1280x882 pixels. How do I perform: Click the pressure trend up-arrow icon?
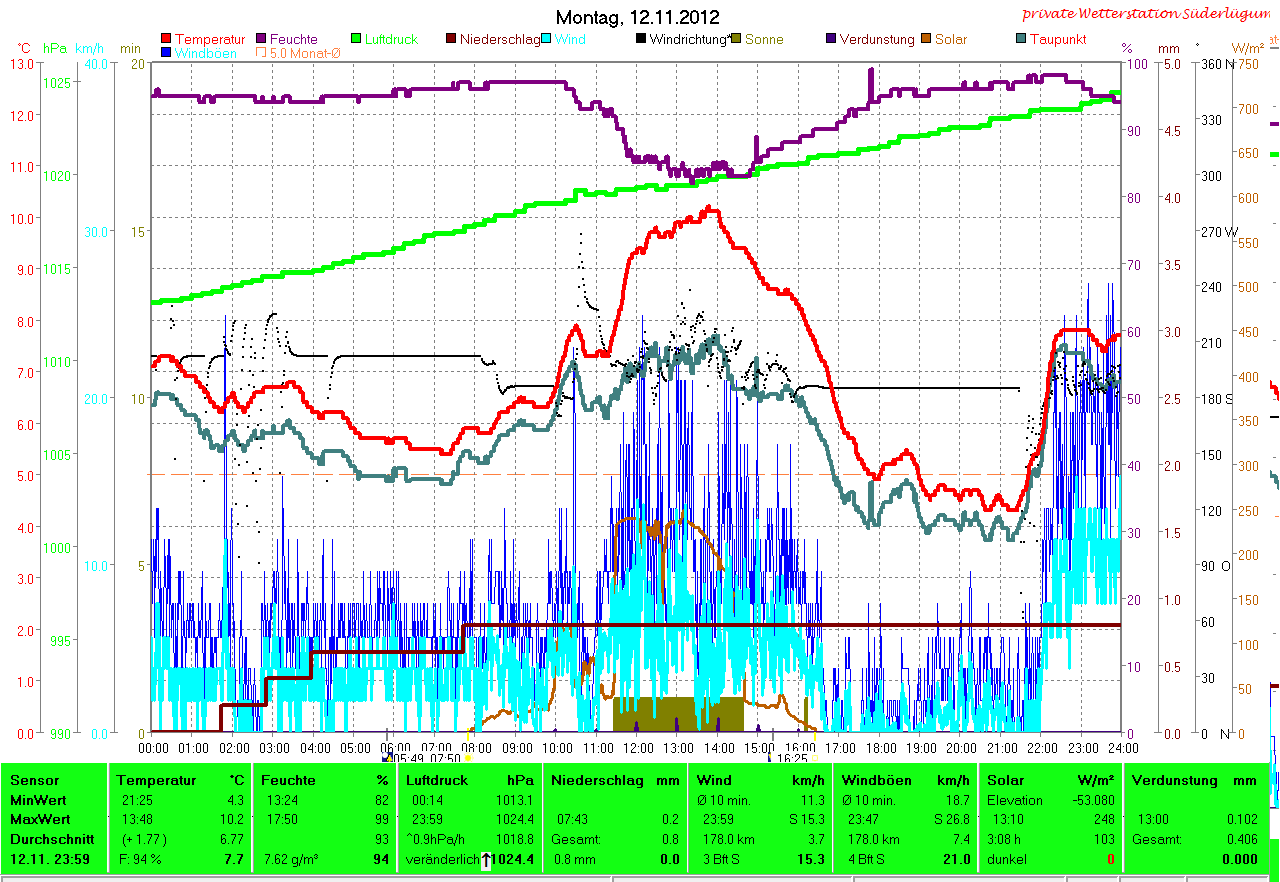coord(487,860)
